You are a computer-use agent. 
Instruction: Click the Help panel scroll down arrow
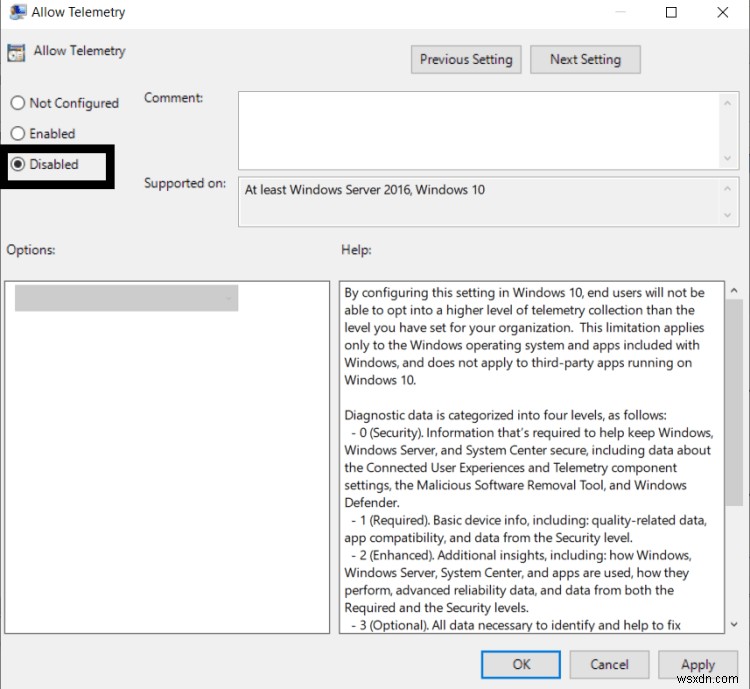734,624
